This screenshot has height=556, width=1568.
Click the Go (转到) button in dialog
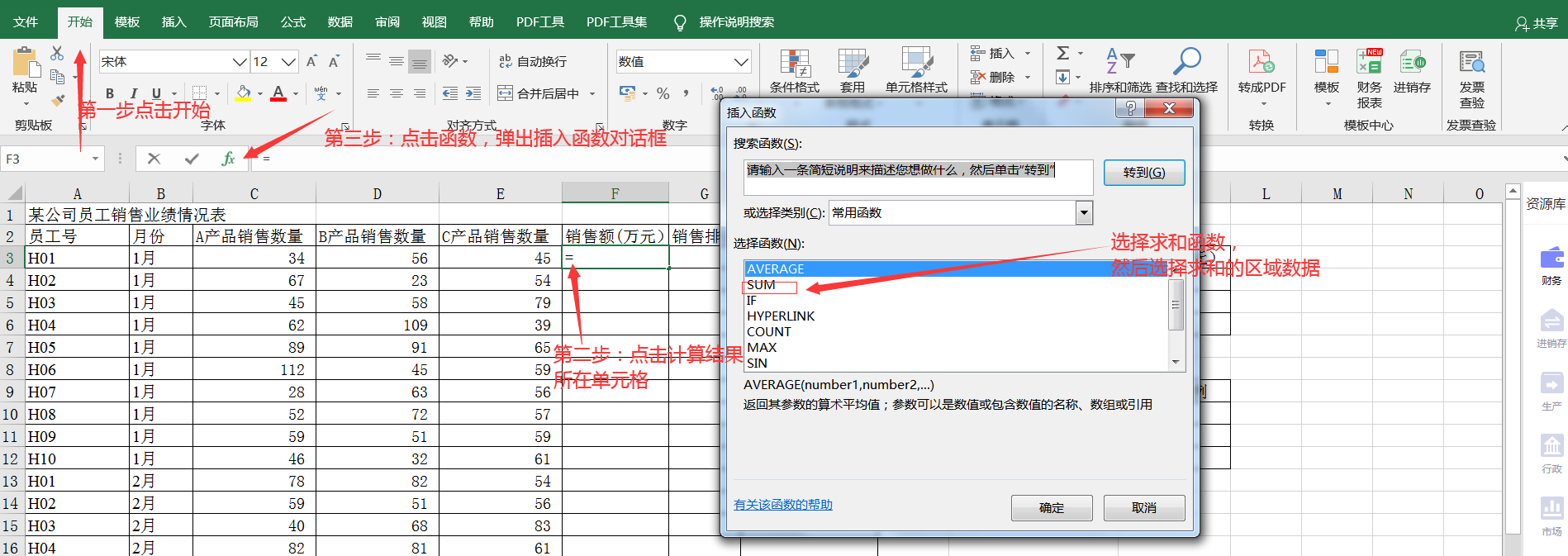click(1144, 173)
